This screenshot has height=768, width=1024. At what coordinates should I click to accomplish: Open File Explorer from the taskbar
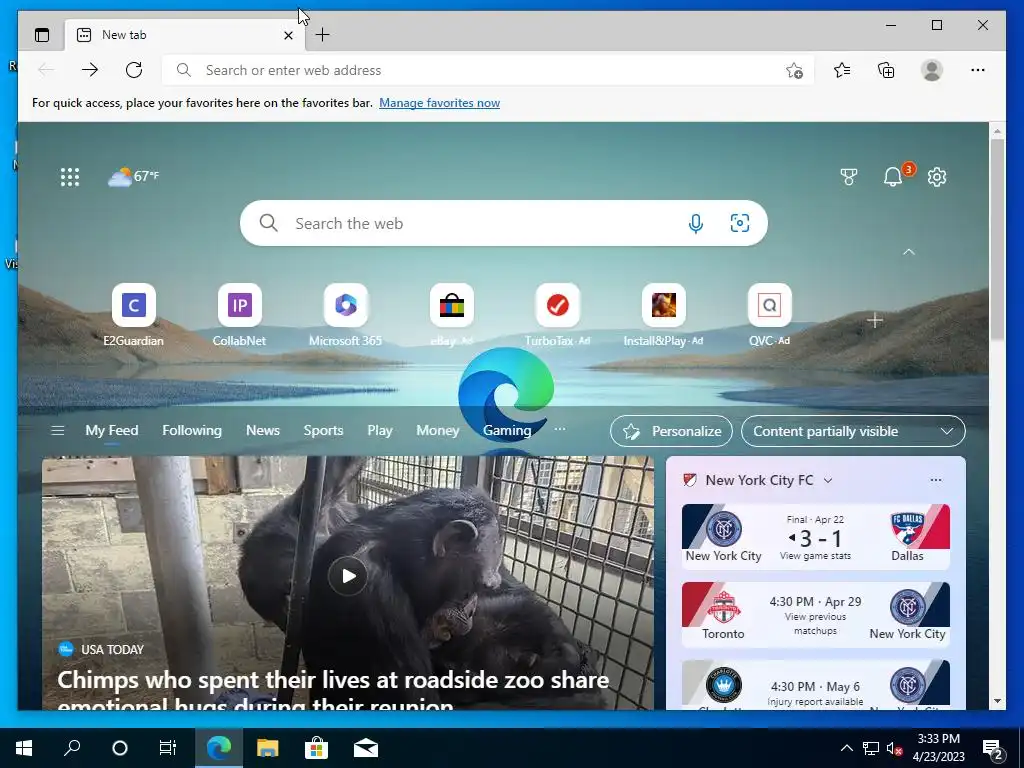267,748
